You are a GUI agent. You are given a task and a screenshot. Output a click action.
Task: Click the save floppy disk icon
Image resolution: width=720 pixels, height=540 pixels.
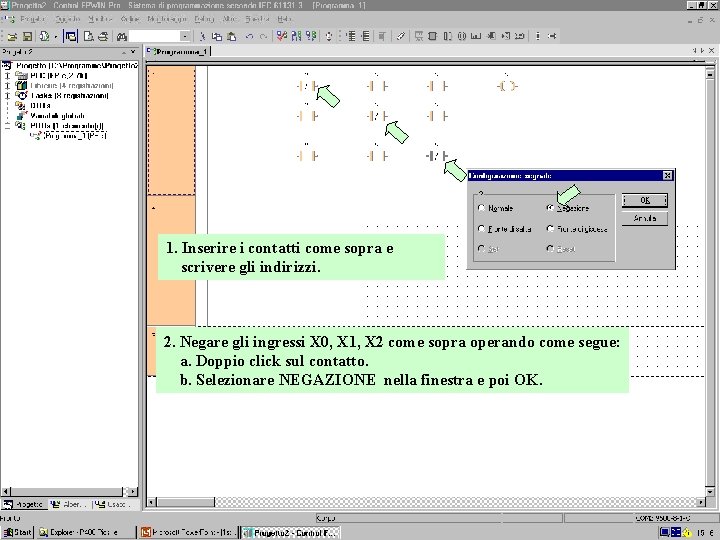pos(28,36)
